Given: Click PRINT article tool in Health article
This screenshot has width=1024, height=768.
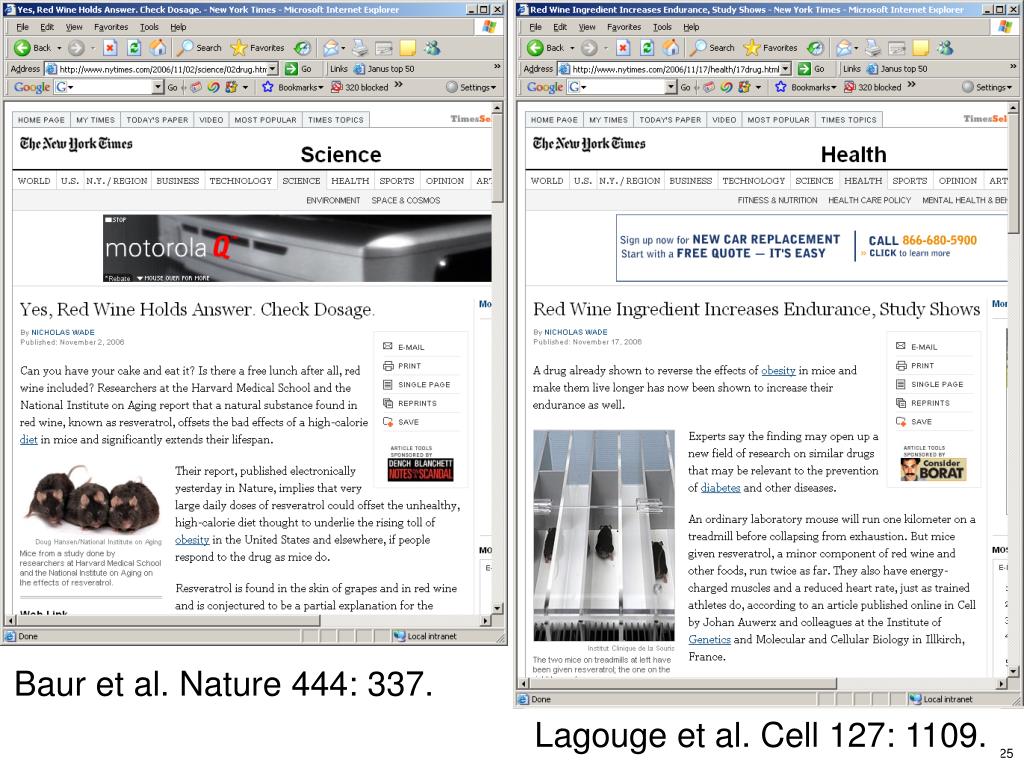Looking at the screenshot, I should [915, 366].
